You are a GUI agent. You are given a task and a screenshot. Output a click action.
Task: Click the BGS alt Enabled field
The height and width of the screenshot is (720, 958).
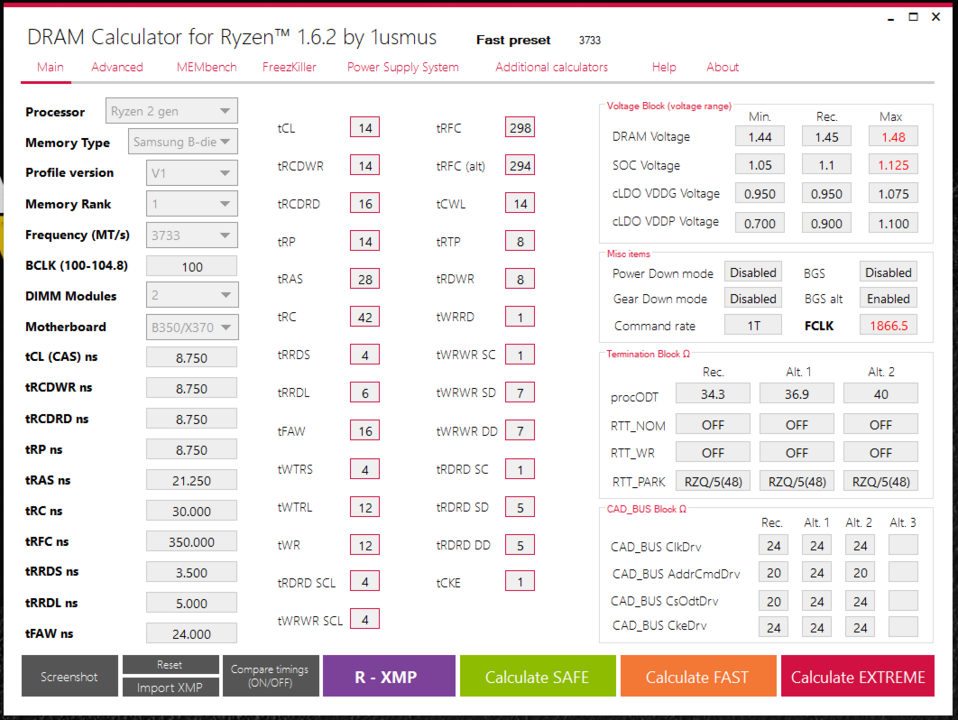tap(888, 299)
